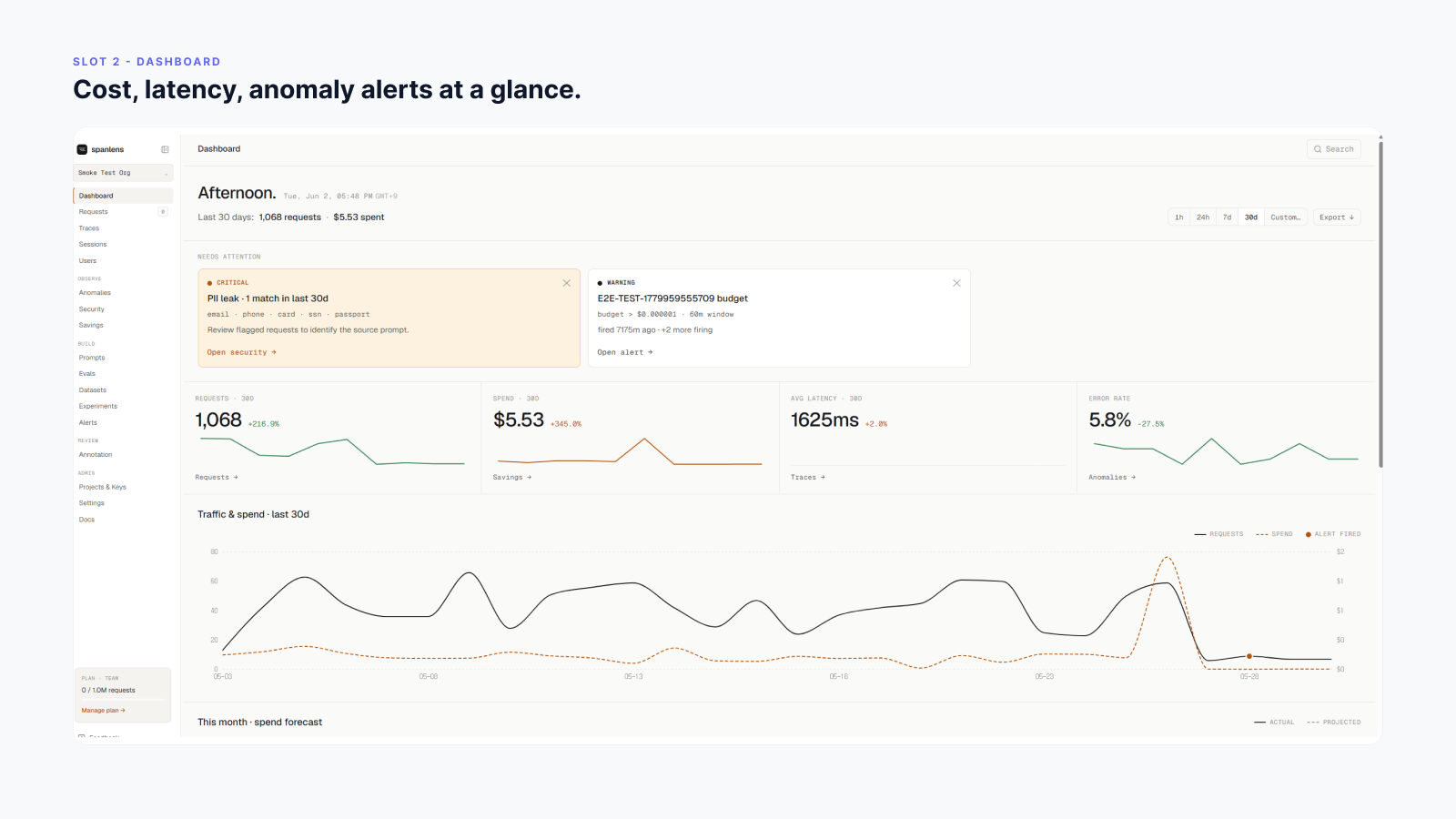Close the E2E-TEST budget warning card
Screen dimensions: 1456x819
956,283
